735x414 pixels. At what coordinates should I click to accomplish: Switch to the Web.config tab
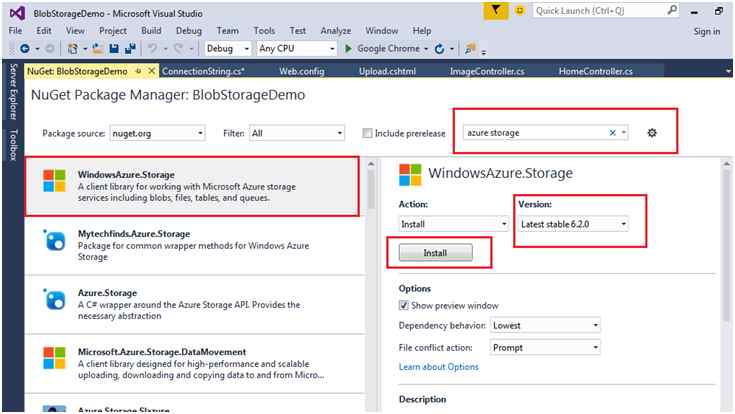tap(301, 71)
